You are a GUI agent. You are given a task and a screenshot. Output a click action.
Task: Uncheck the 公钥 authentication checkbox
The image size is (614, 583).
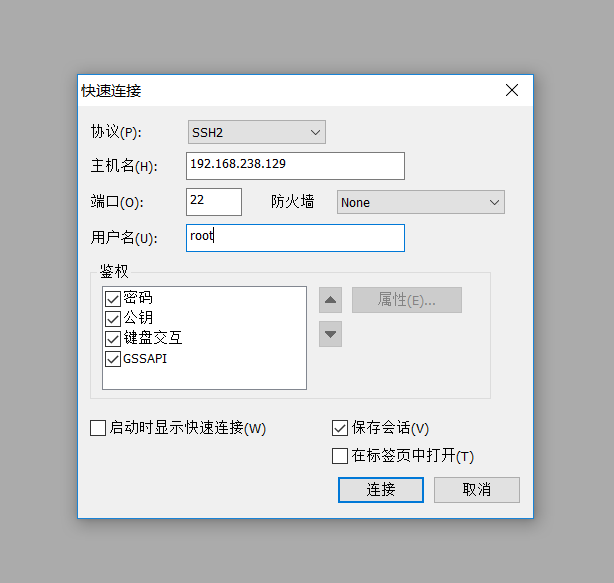[113, 319]
